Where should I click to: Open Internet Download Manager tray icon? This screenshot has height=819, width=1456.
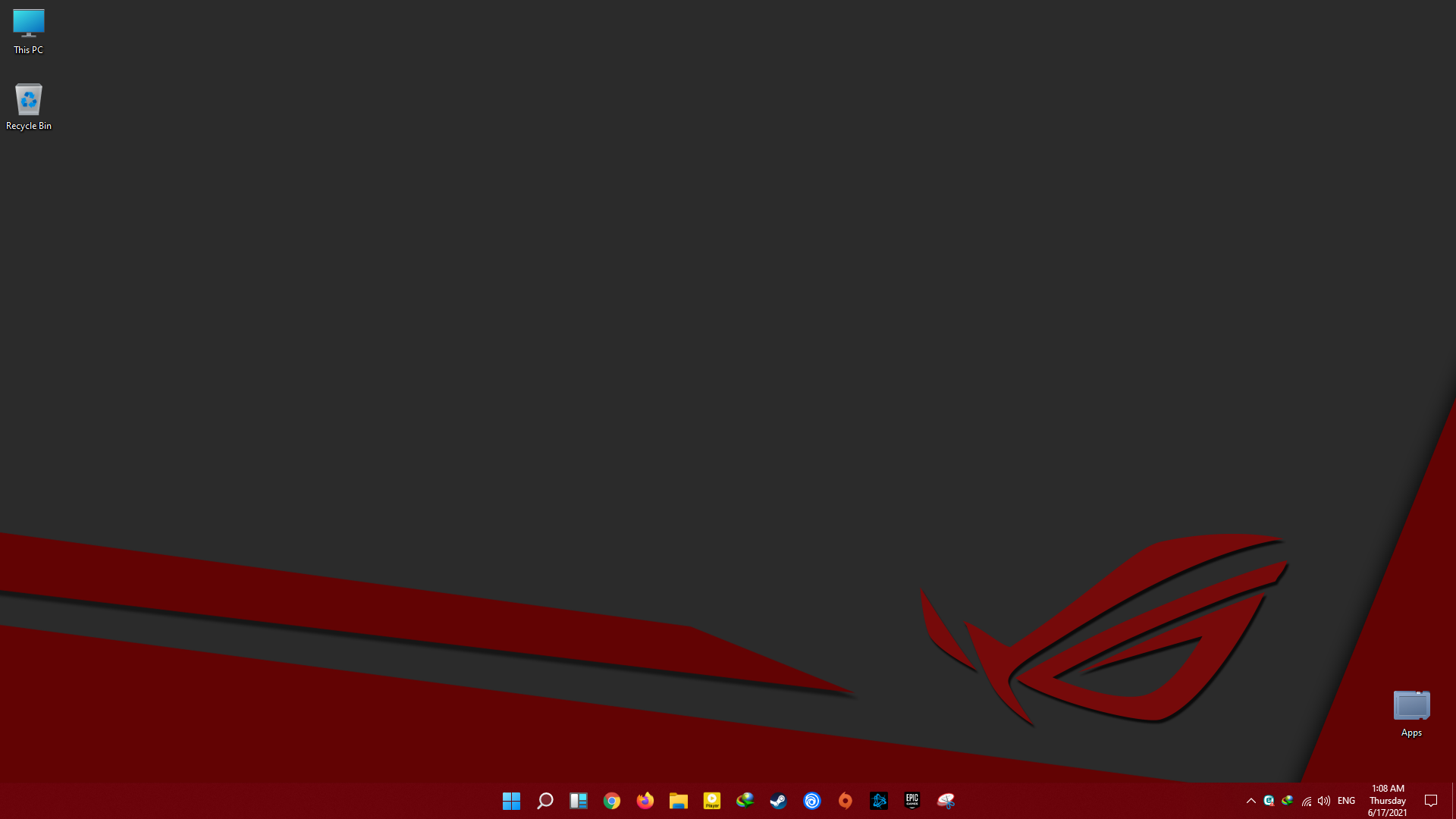pyautogui.click(x=1288, y=801)
